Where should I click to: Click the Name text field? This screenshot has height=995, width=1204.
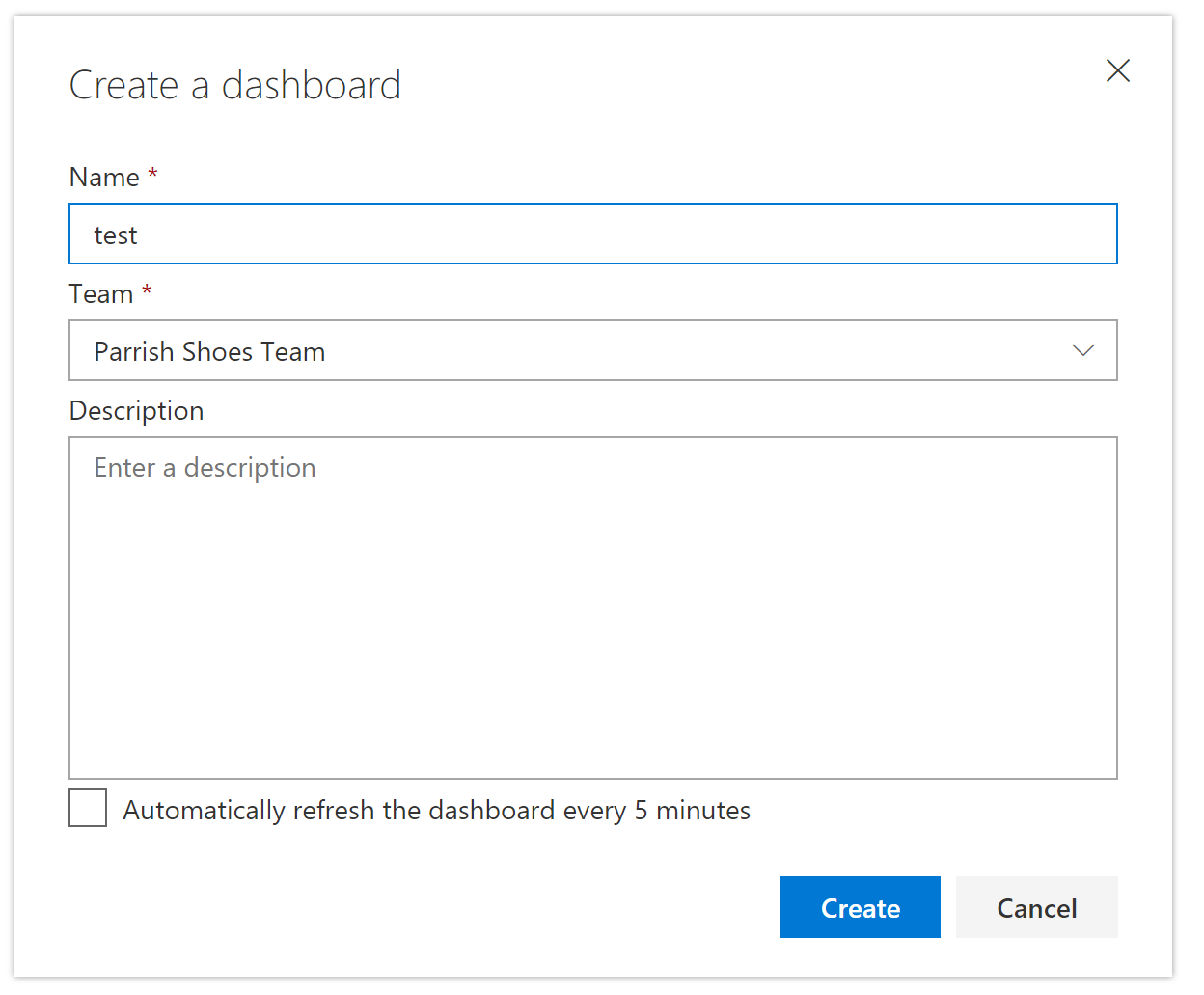[x=592, y=234]
